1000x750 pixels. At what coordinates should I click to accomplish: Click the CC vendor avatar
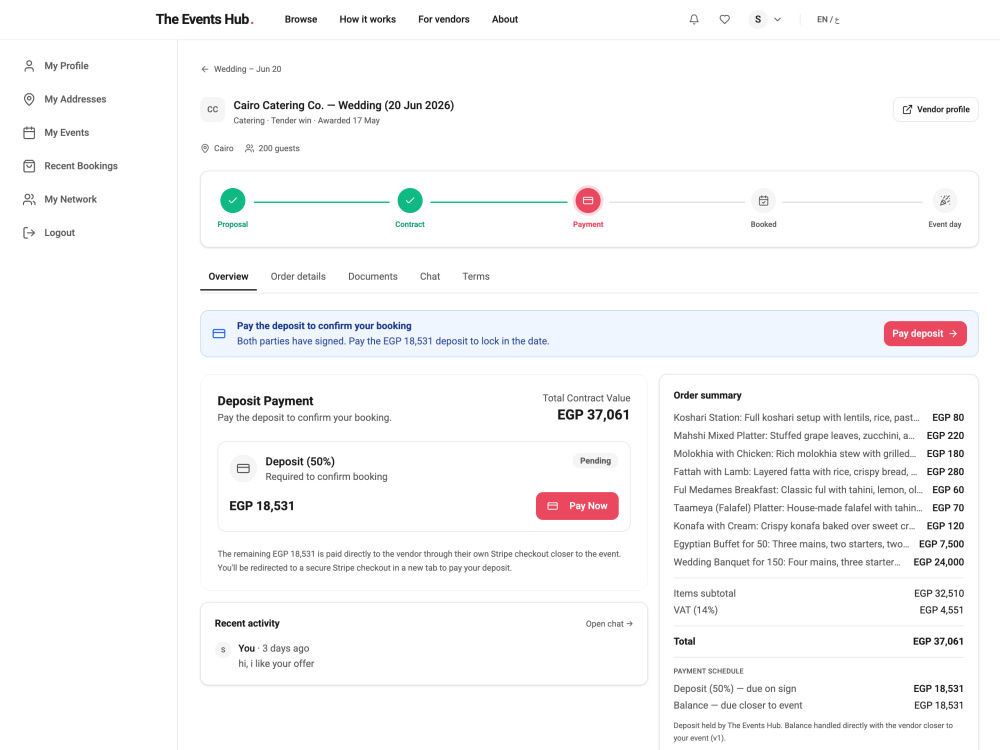(212, 110)
